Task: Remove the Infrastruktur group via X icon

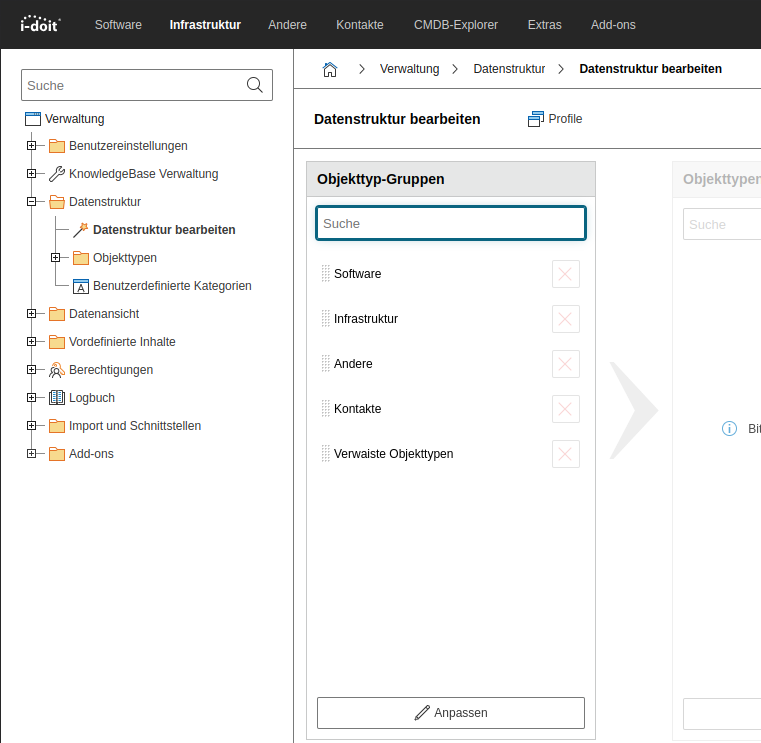Action: point(565,319)
